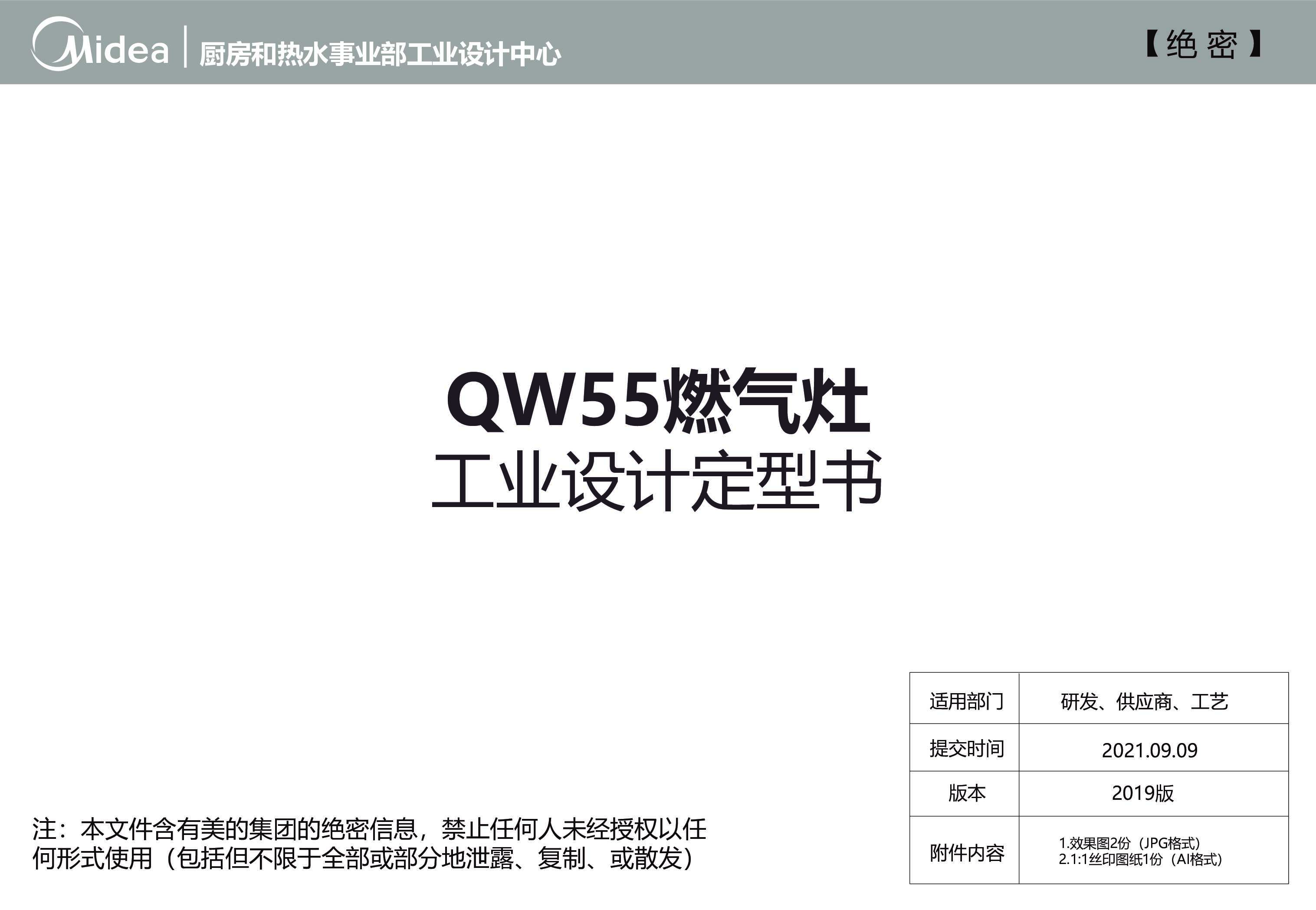
Task: Select the date 2021.09.09
Action: coord(1149,750)
